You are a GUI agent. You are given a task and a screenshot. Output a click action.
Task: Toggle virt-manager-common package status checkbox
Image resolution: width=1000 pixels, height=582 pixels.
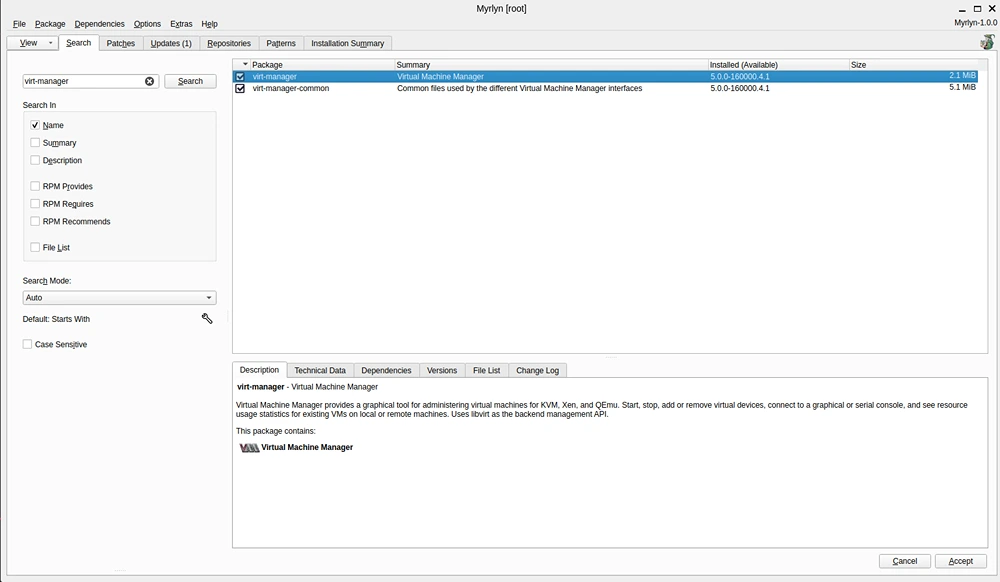tap(240, 89)
